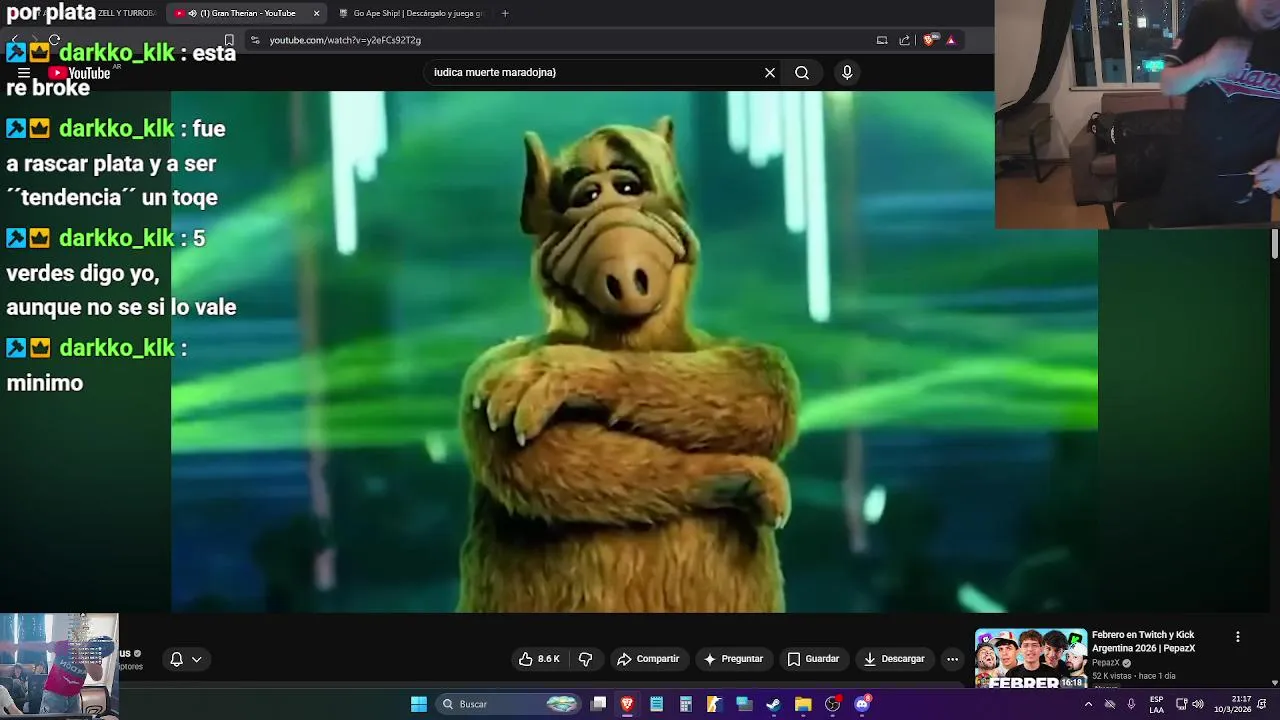1280x720 pixels.
Task: Open the notification bell dropdown
Action: 186,659
